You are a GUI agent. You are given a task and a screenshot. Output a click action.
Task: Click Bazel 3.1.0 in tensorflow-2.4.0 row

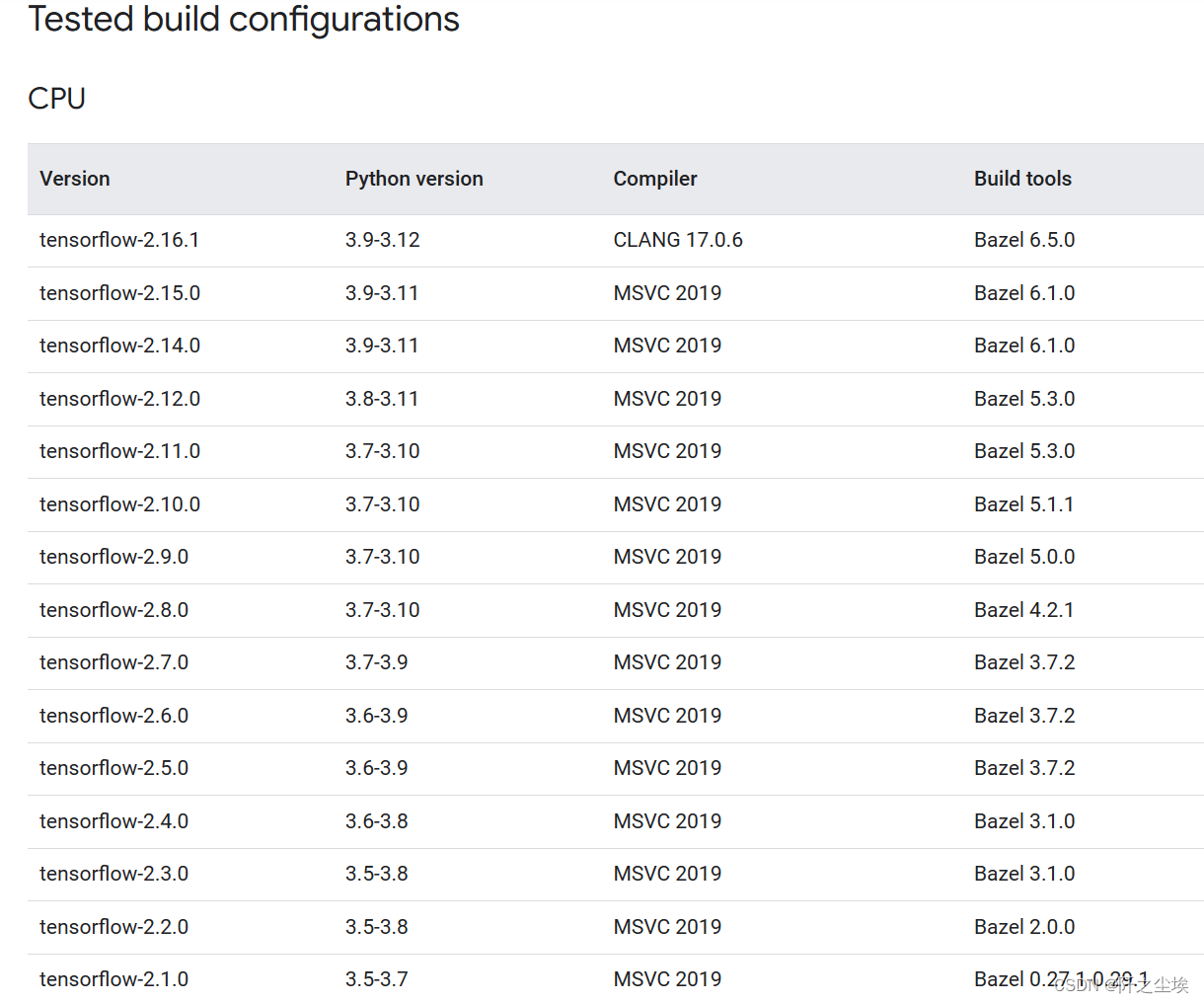point(1024,821)
